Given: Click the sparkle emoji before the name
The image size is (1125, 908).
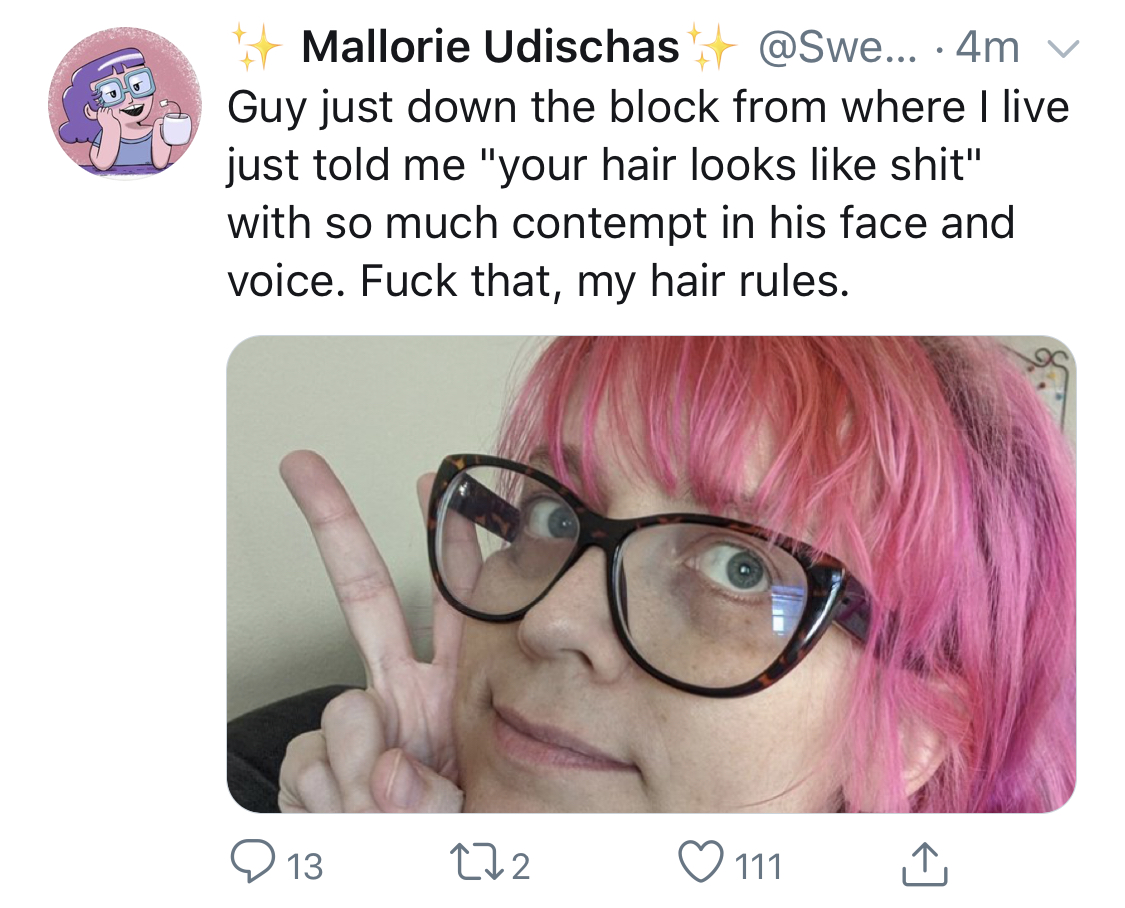Looking at the screenshot, I should pyautogui.click(x=257, y=47).
